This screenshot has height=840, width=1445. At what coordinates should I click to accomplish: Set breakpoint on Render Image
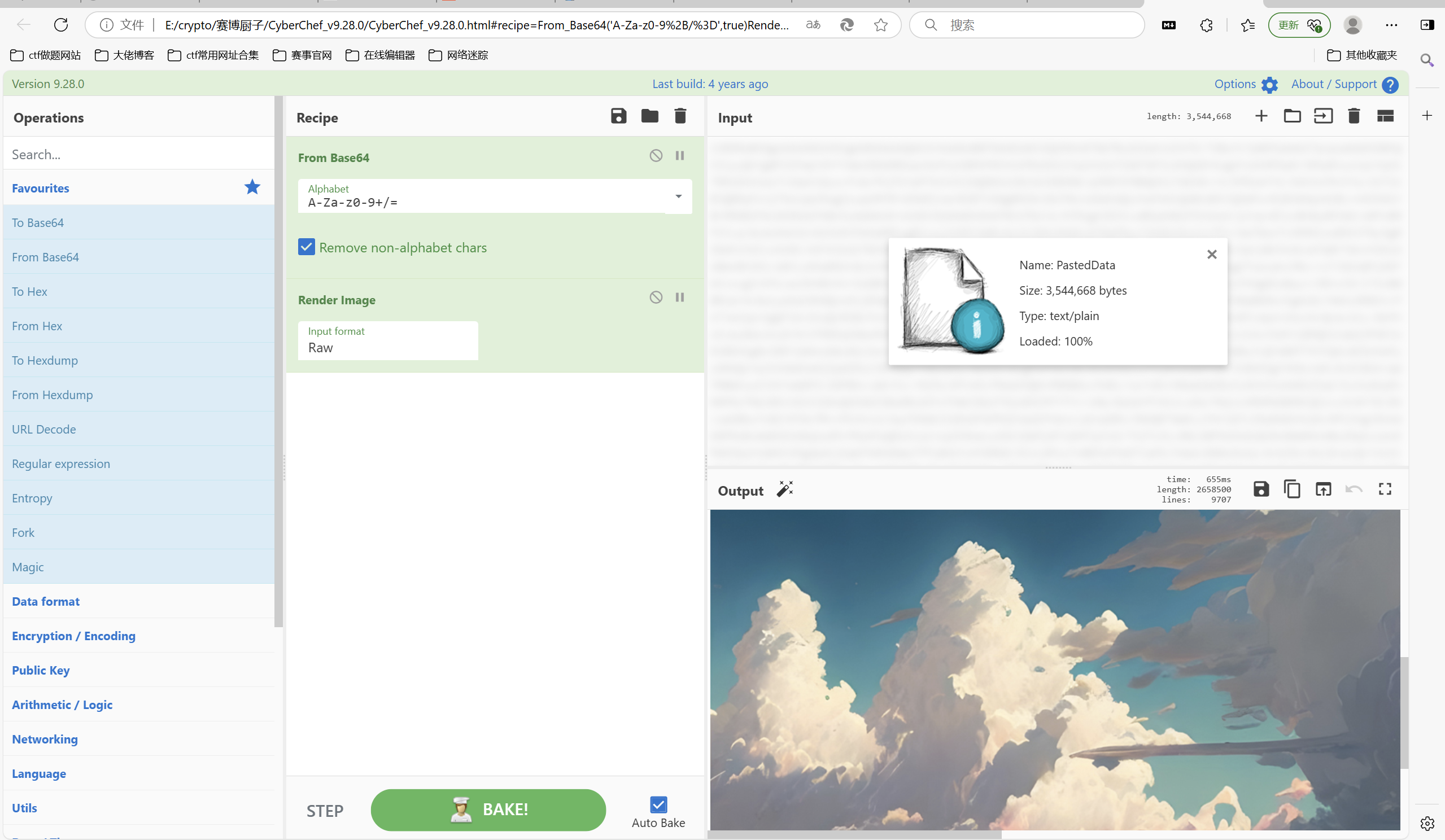679,297
